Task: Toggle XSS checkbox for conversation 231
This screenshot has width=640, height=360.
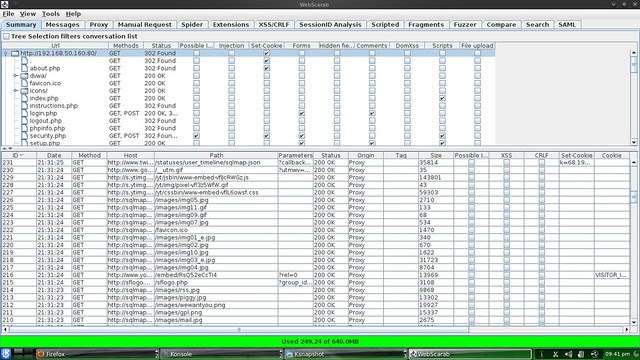Action: point(507,162)
